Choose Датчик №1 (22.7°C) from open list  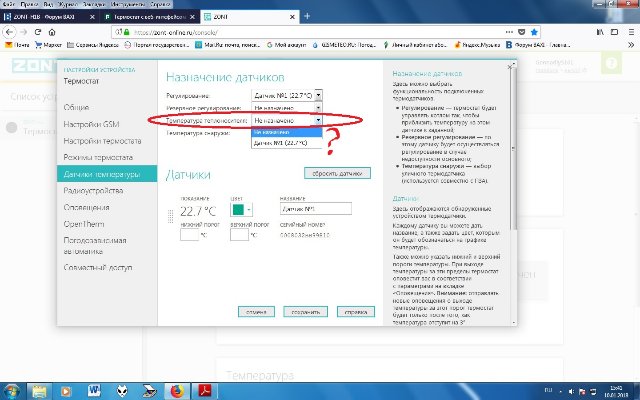coord(281,143)
